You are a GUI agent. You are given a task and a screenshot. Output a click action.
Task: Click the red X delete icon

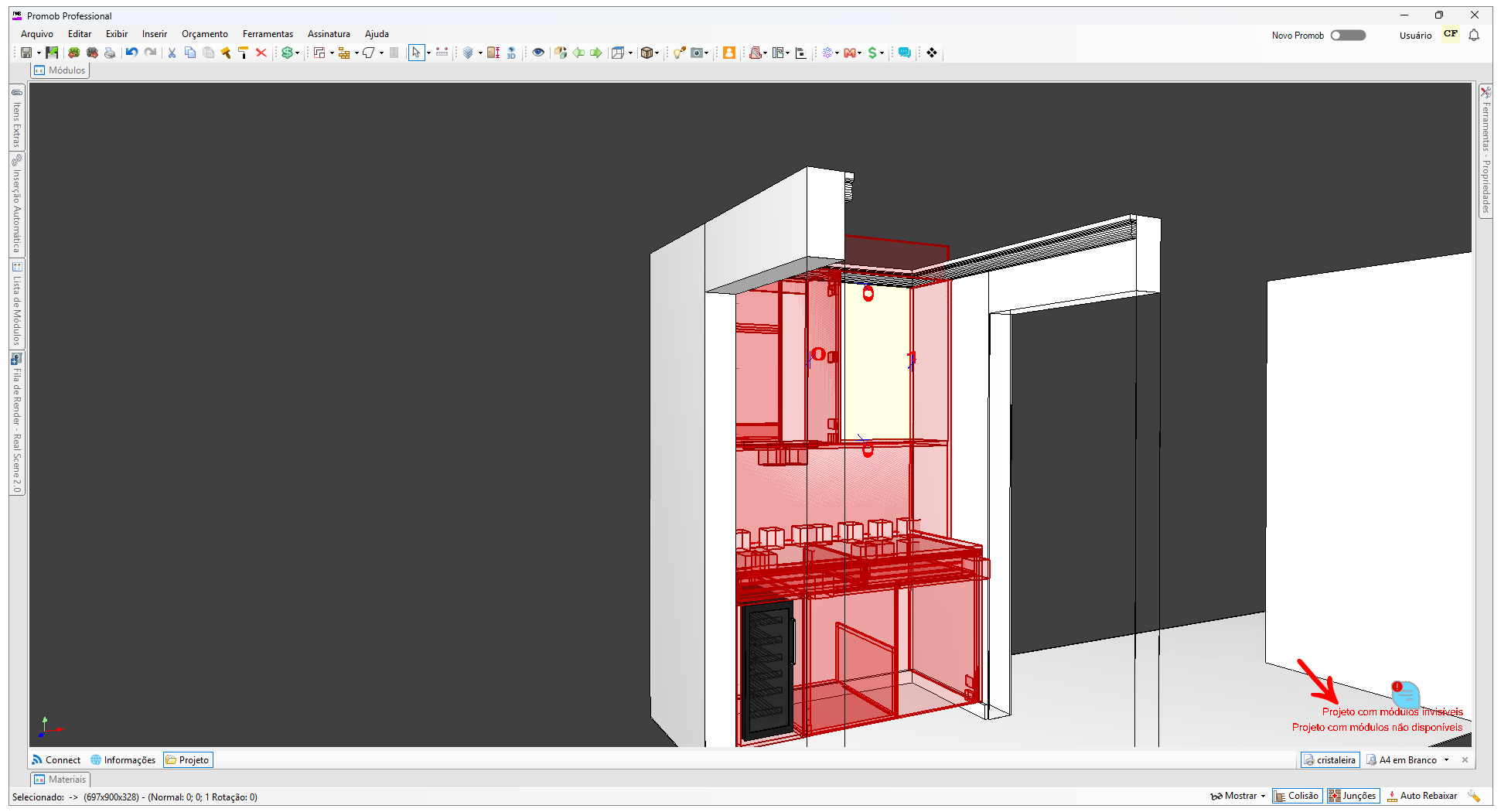click(x=261, y=53)
